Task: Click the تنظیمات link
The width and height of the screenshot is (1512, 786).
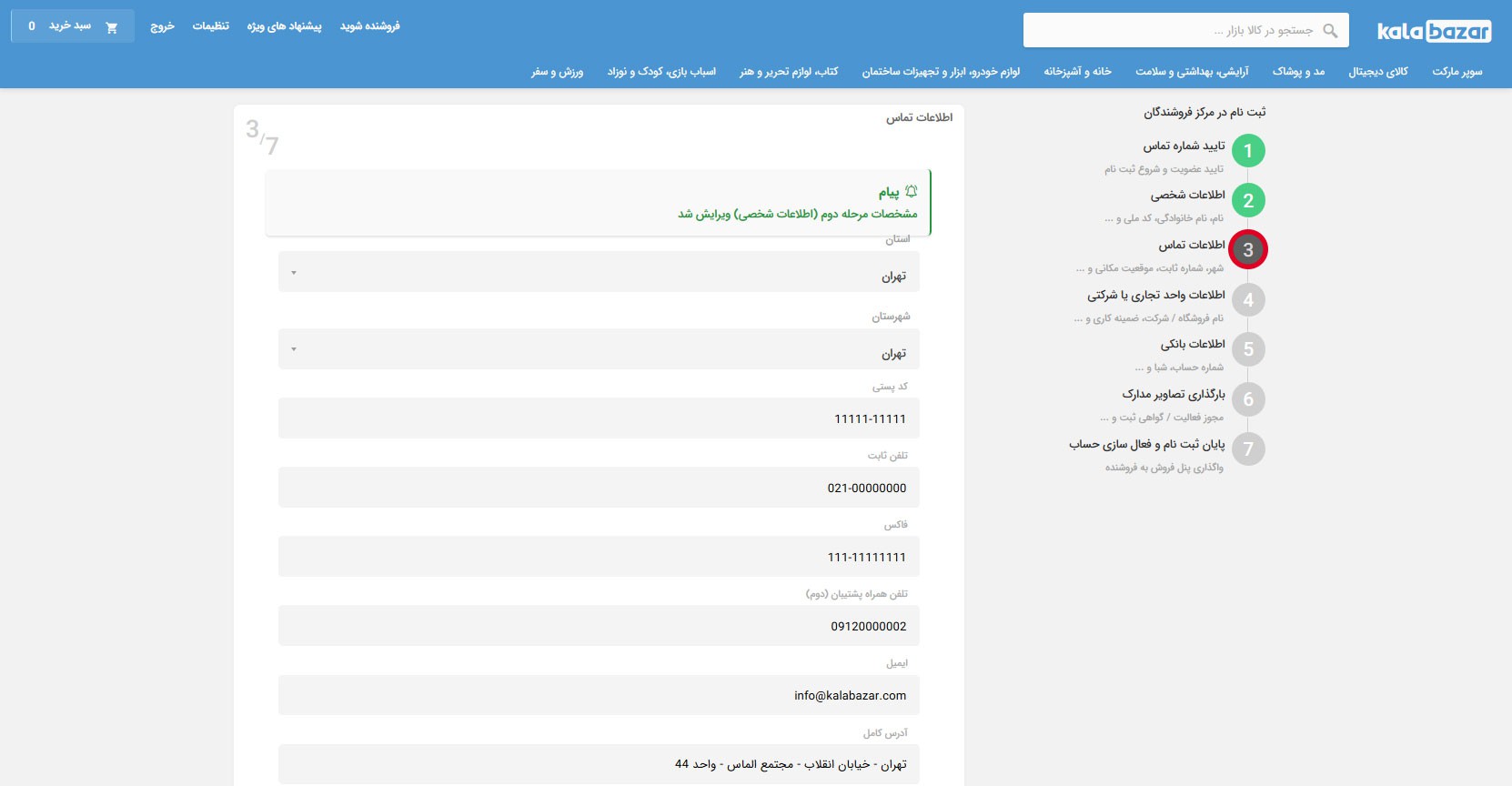Action: click(x=210, y=26)
